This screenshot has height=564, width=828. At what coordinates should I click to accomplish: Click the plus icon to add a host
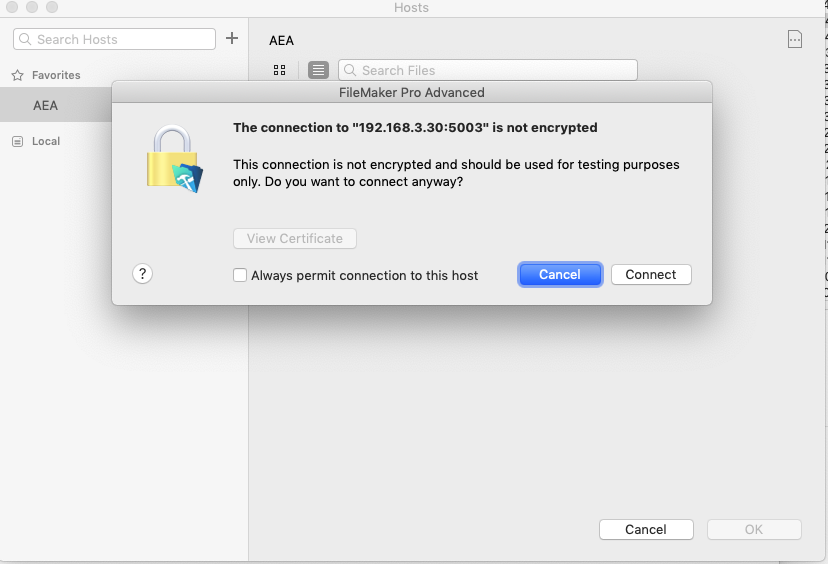(x=232, y=38)
